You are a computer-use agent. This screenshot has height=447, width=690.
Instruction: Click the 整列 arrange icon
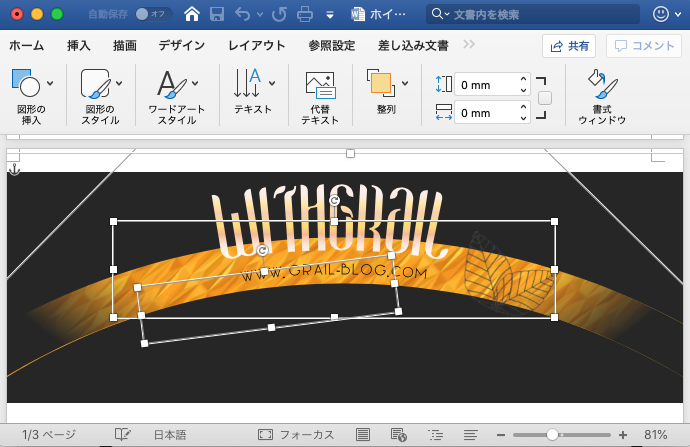coord(381,83)
